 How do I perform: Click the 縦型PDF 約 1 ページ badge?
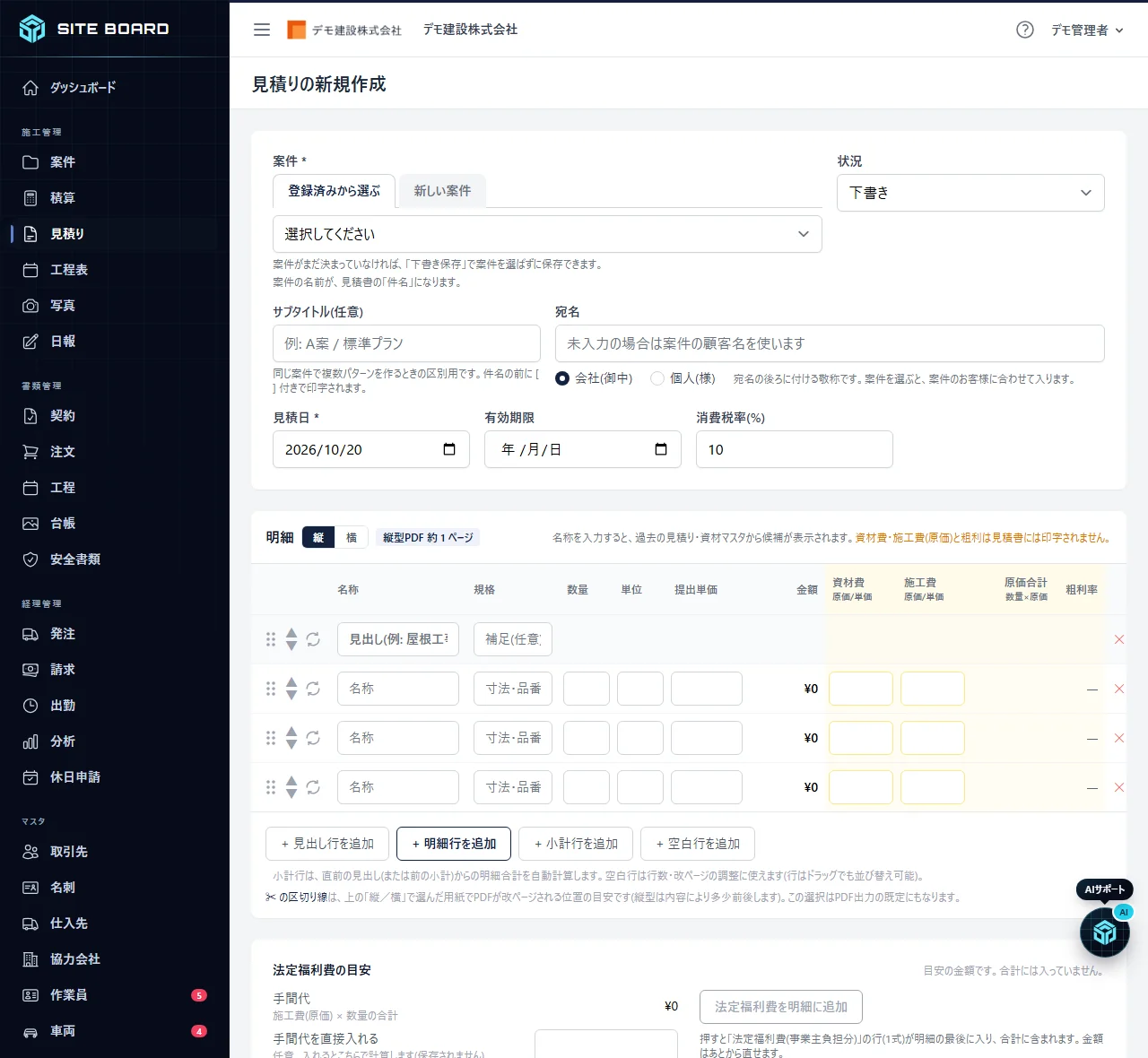(x=428, y=537)
